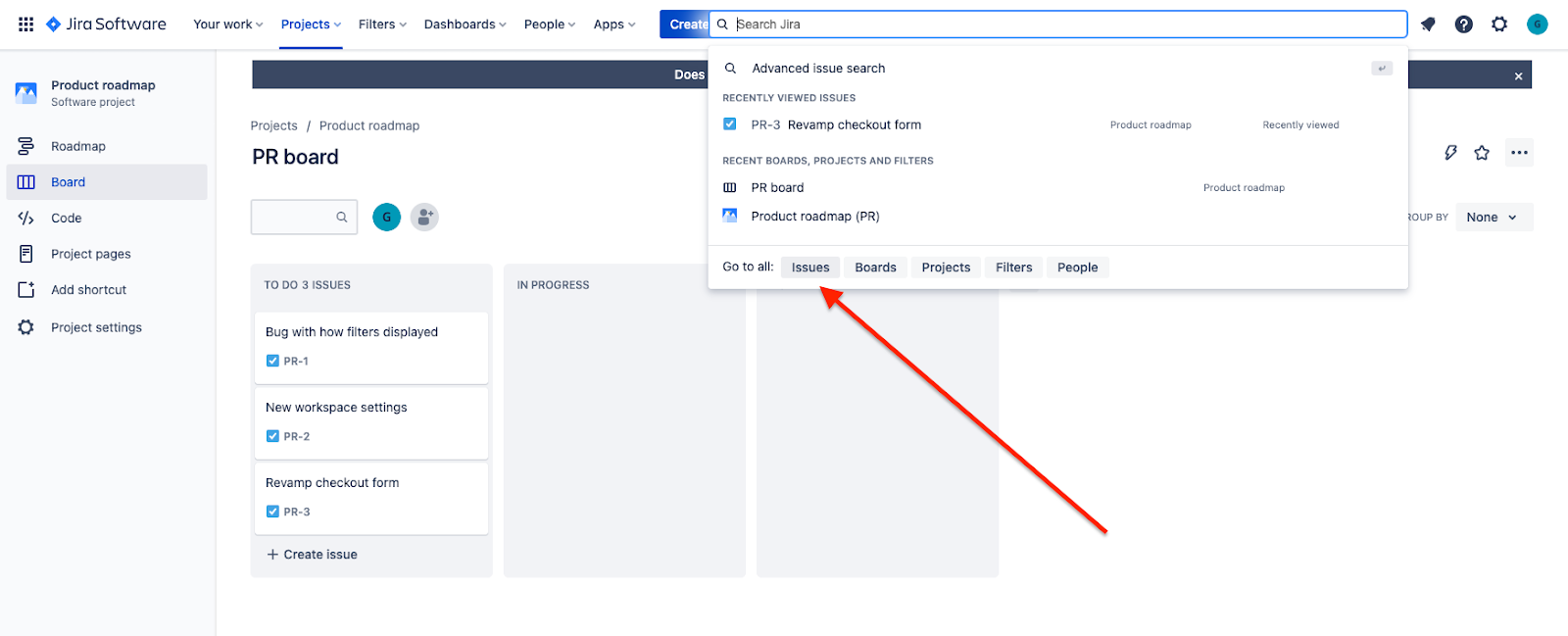Go to all Projects
This screenshot has width=1568, height=636.
click(946, 268)
